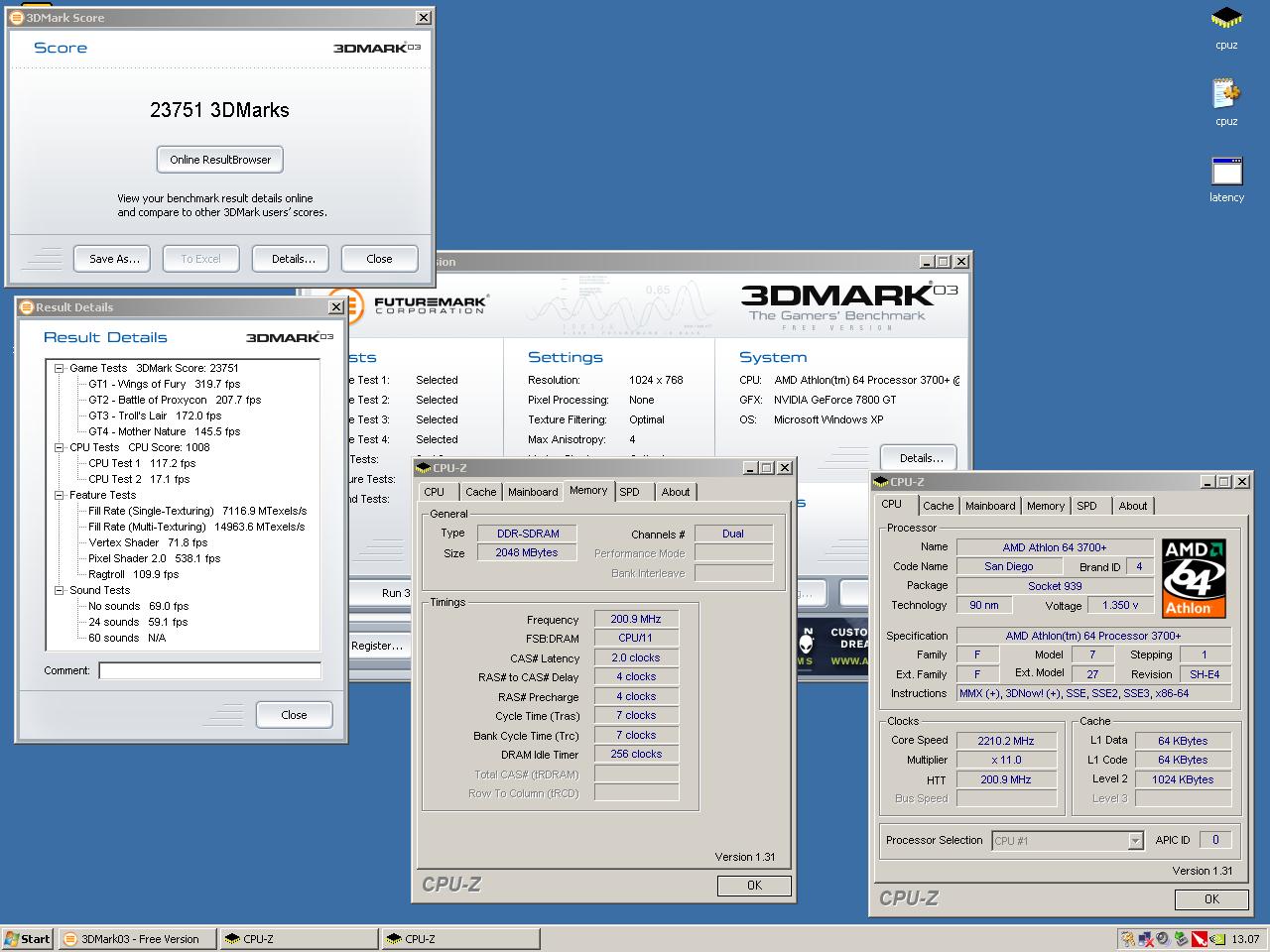The height and width of the screenshot is (952, 1270).
Task: Select GT4 - Mother Nature row
Action: [x=164, y=431]
